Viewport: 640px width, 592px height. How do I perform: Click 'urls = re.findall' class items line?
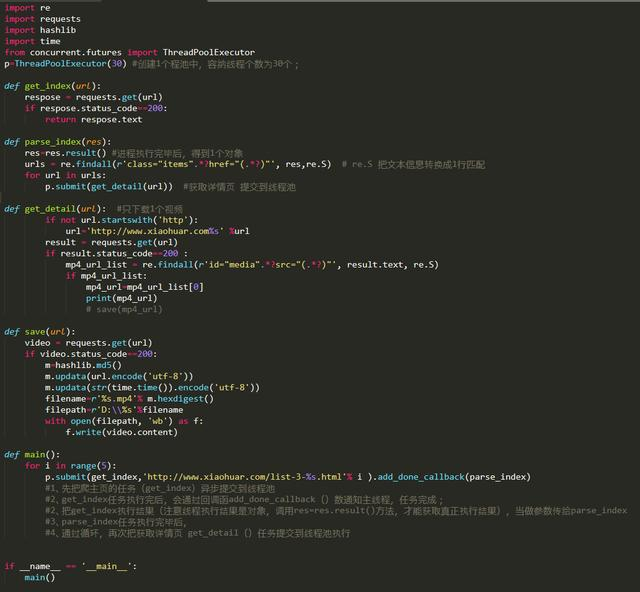[255, 164]
